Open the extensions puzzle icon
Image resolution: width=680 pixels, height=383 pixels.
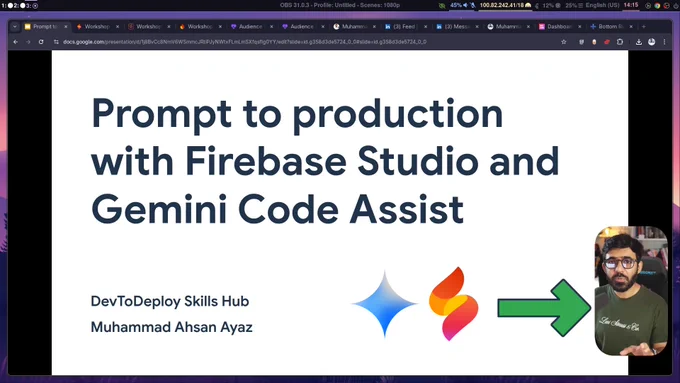(x=620, y=42)
